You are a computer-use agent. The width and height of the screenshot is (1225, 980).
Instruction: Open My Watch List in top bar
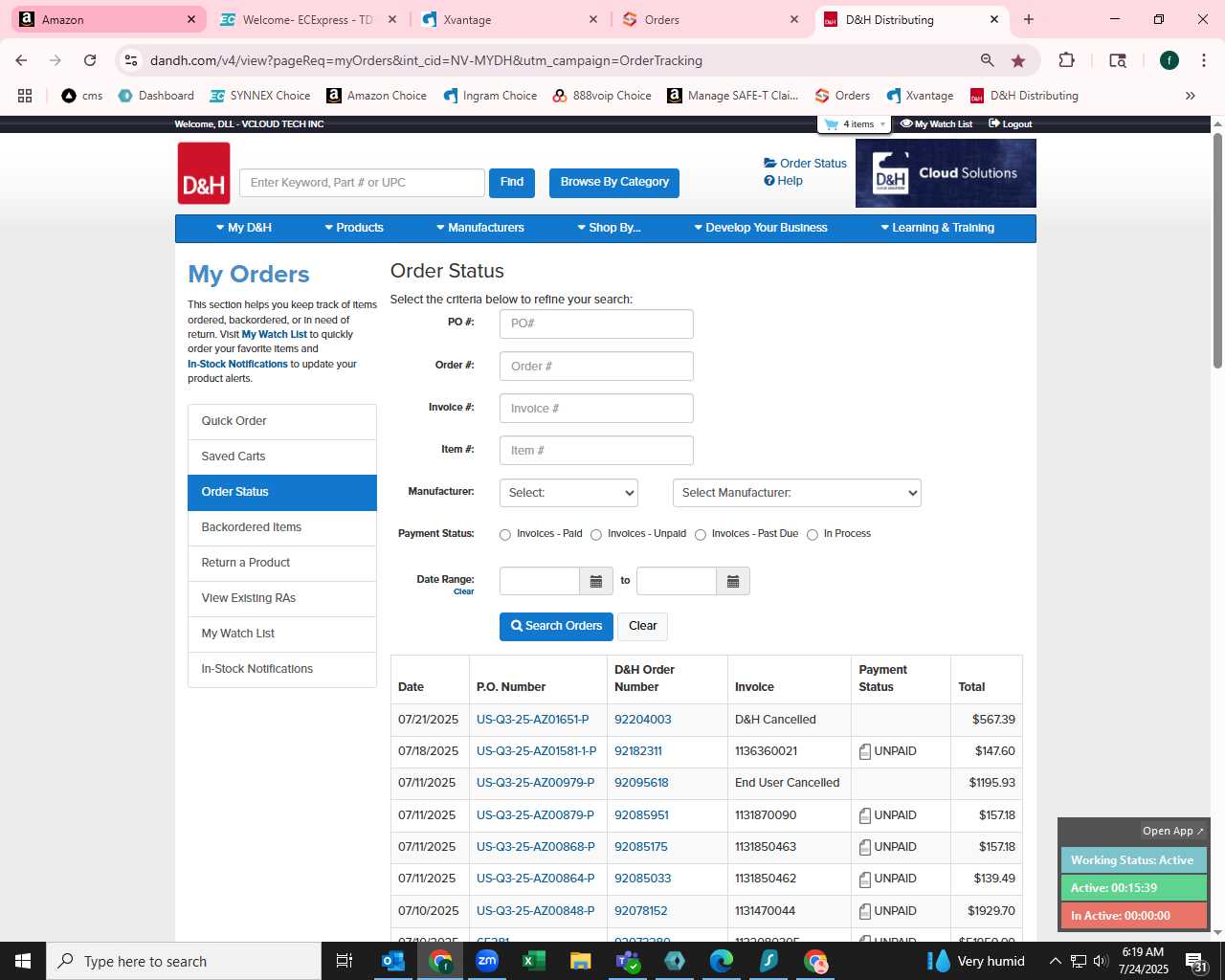click(937, 124)
